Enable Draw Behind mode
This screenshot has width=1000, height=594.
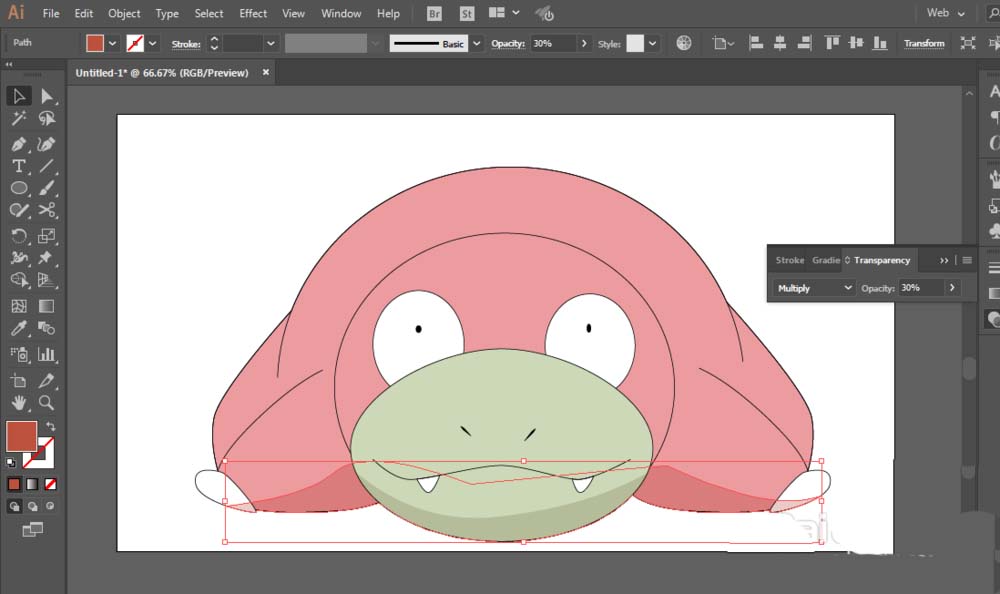point(32,507)
